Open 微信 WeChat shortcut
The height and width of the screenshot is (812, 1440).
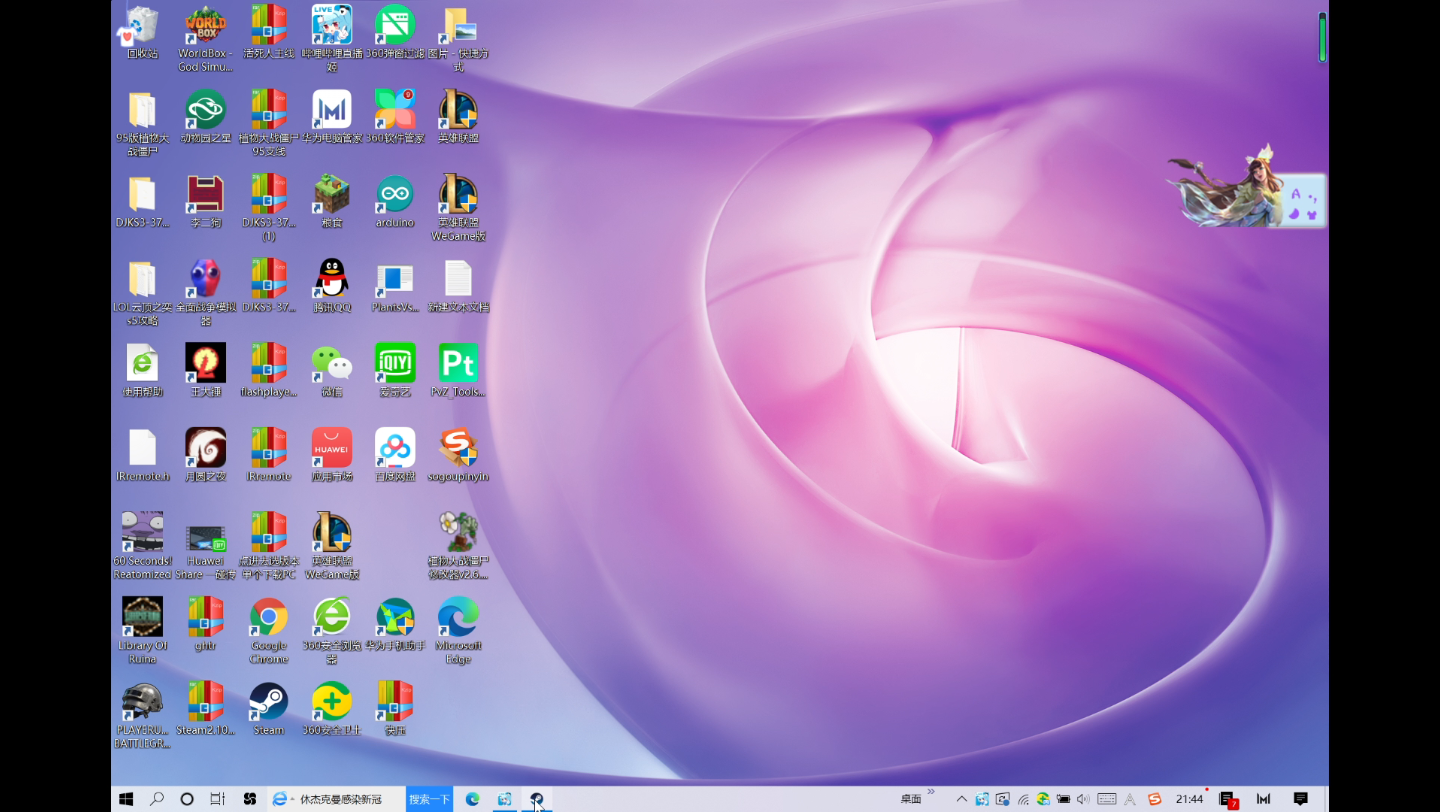pos(332,371)
